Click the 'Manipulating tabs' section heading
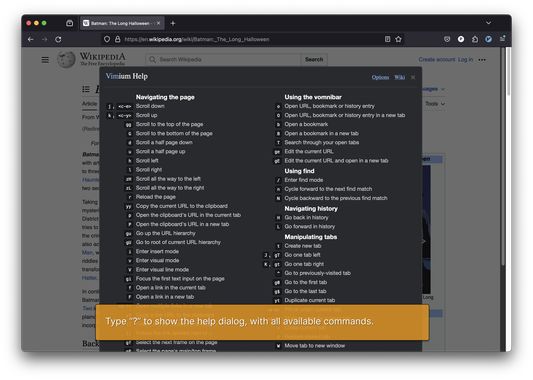Viewport: 533px width, 380px height. tap(310, 237)
